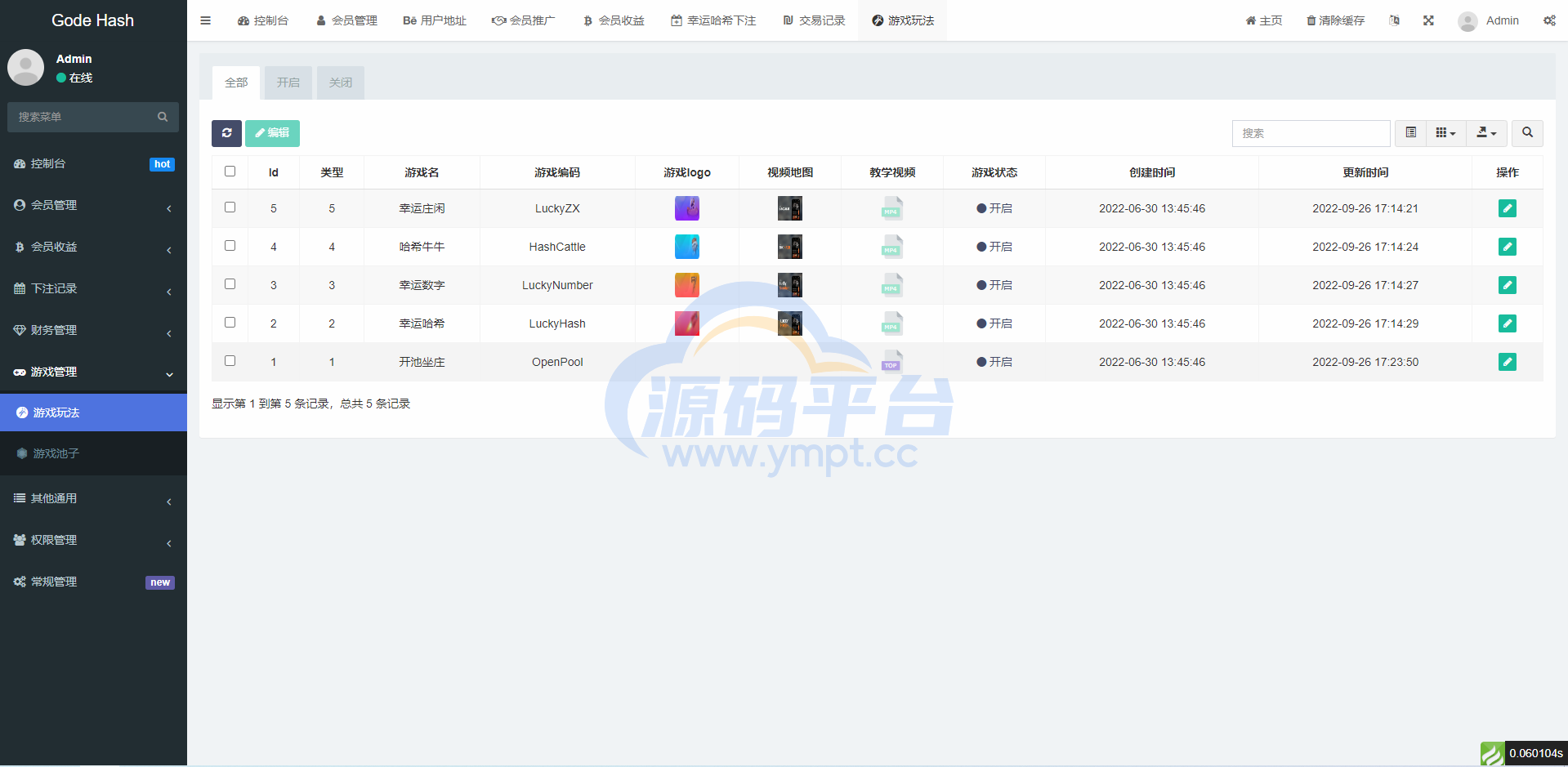
Task: Click the refresh table button
Action: click(x=226, y=133)
